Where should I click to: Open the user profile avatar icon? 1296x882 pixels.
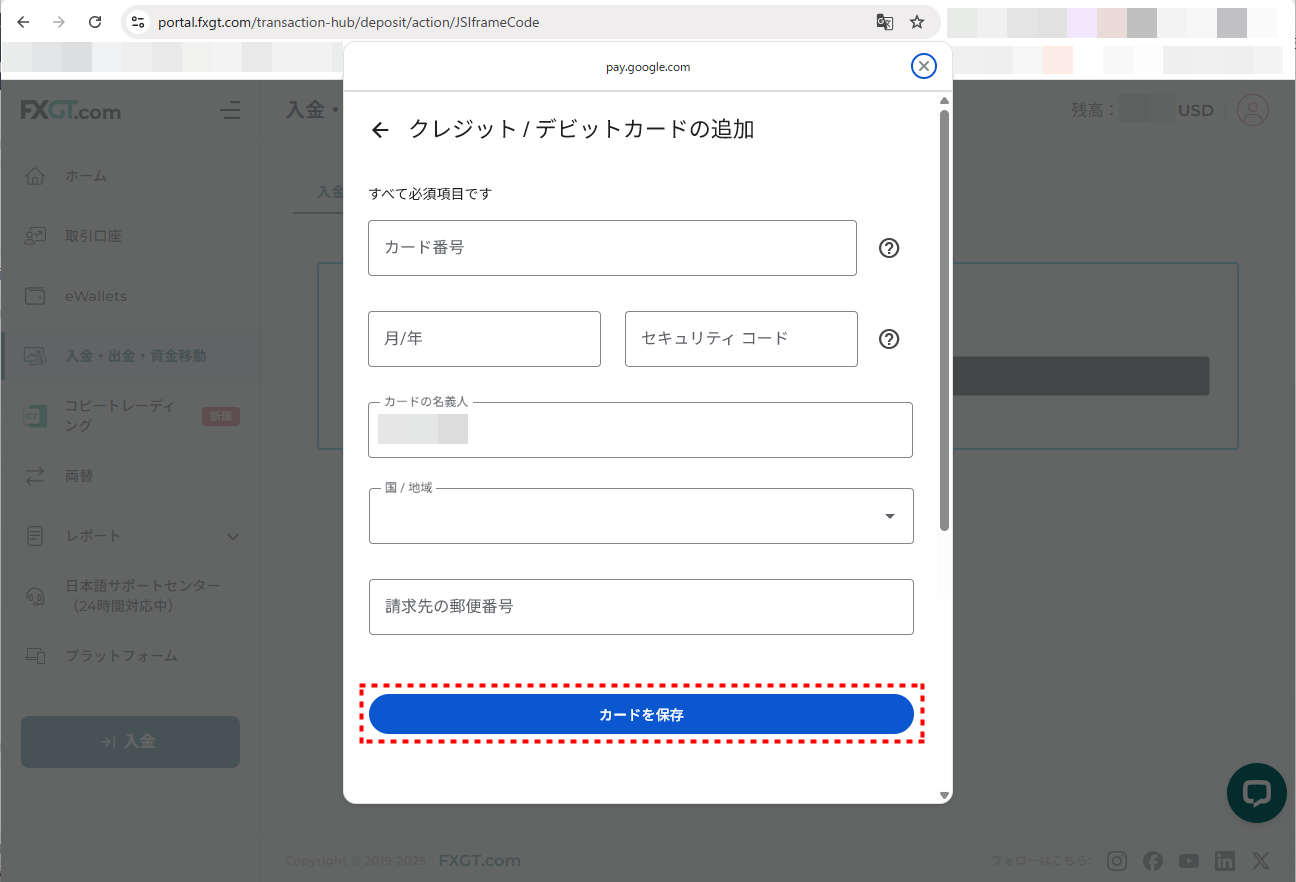(1253, 110)
